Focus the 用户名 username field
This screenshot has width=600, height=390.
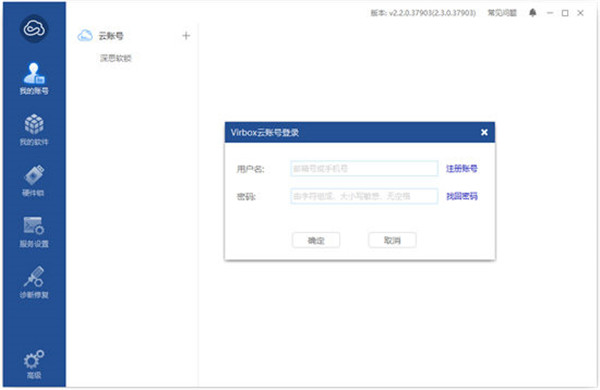(364, 168)
